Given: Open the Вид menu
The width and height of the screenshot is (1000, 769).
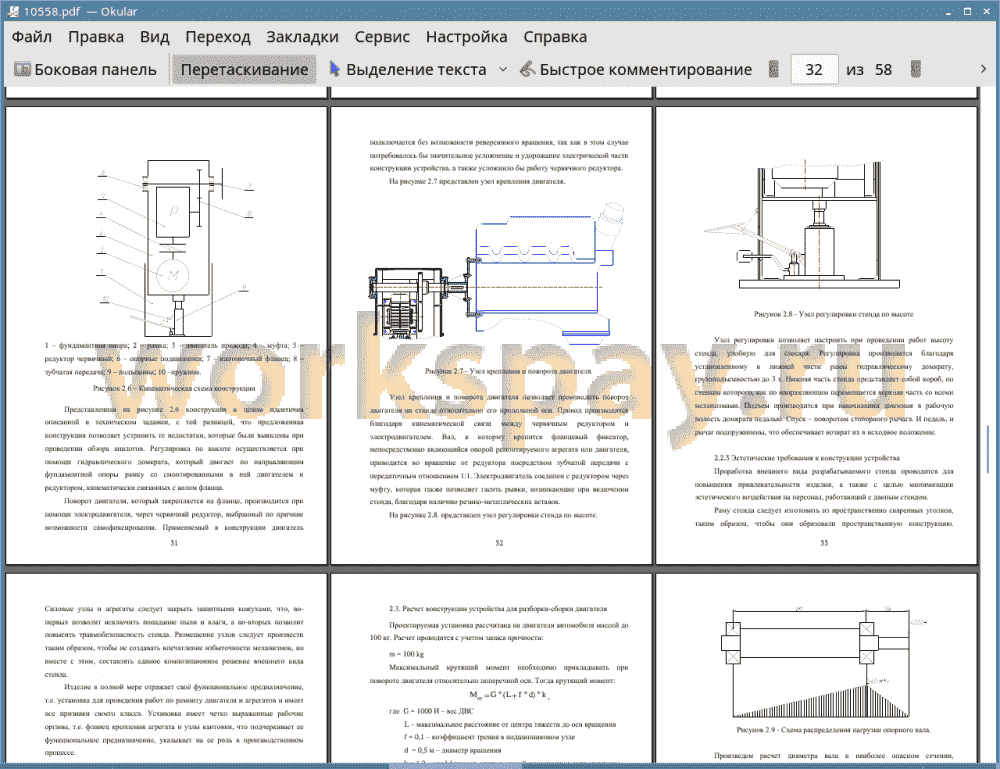Looking at the screenshot, I should pos(154,37).
